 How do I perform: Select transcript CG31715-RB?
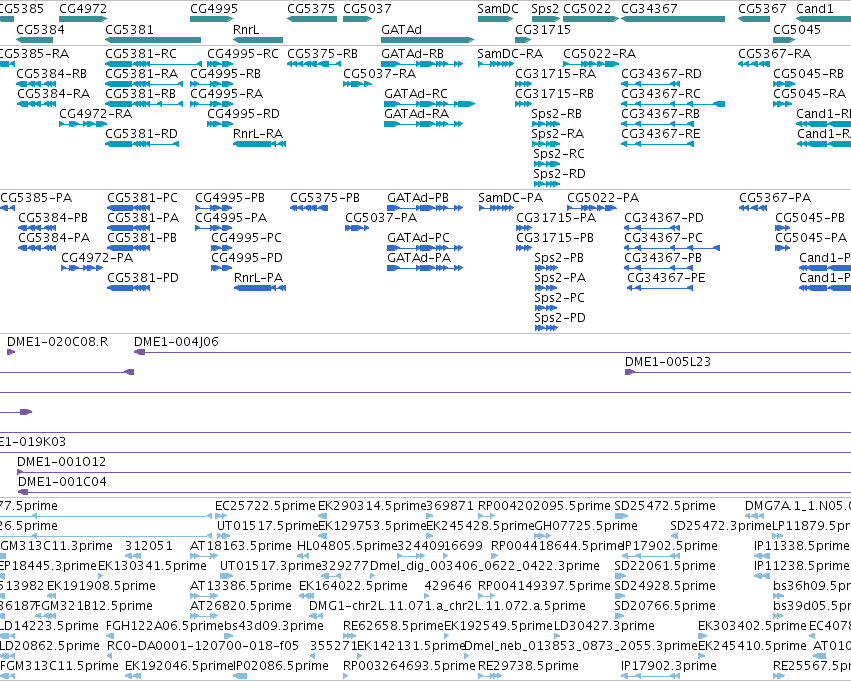554,93
